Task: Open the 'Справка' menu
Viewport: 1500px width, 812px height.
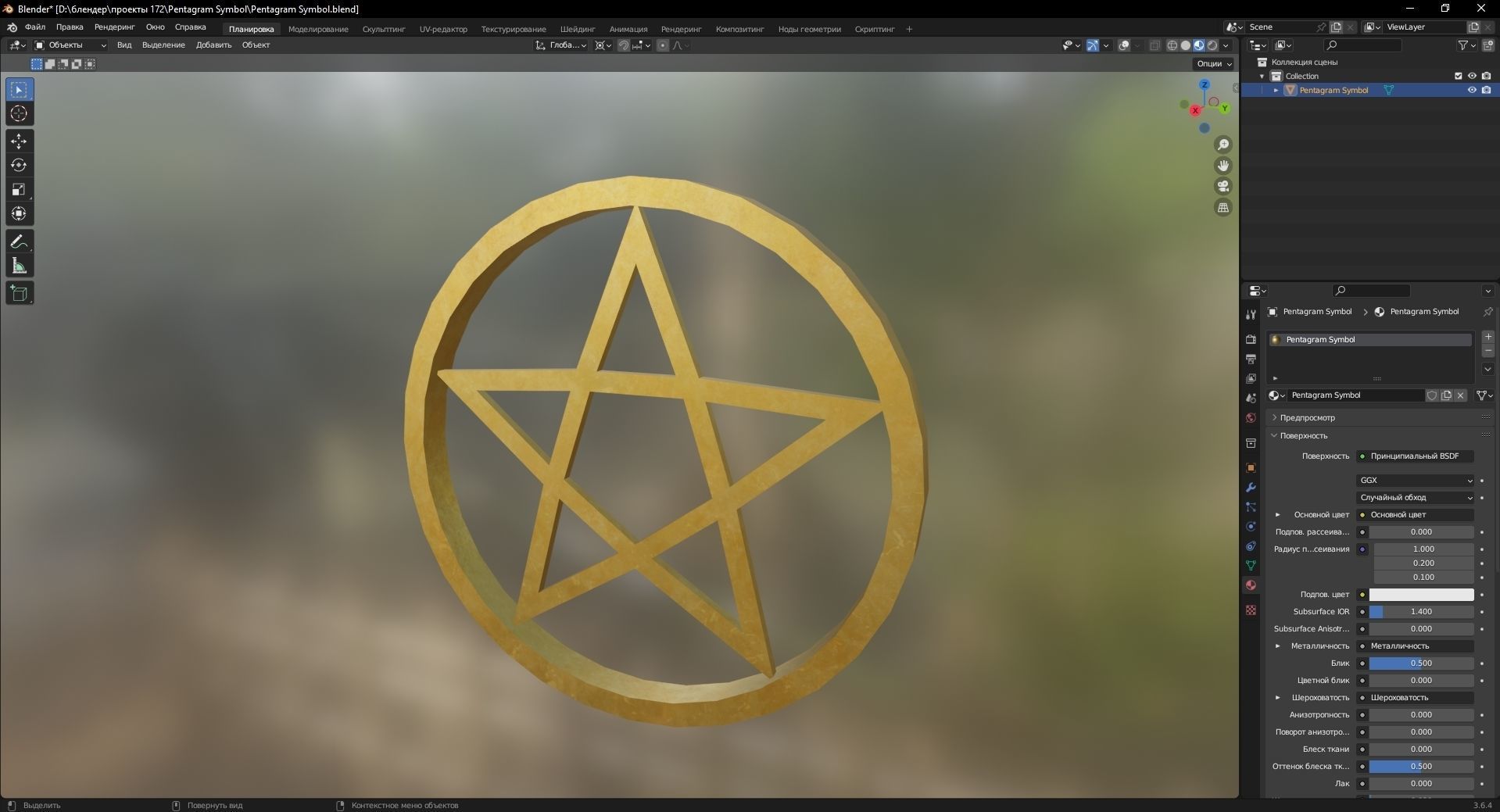Action: tap(191, 27)
